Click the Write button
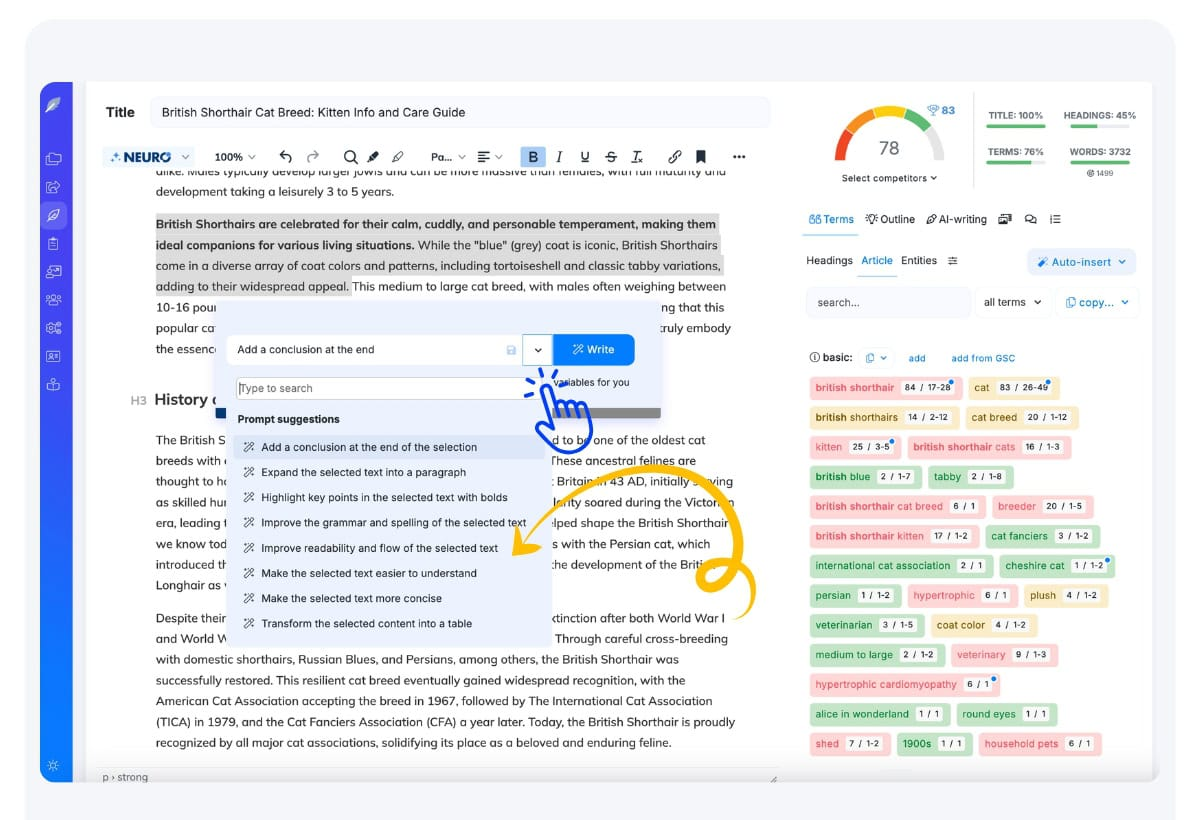Screen dimensions: 1200x820 [x=593, y=349]
